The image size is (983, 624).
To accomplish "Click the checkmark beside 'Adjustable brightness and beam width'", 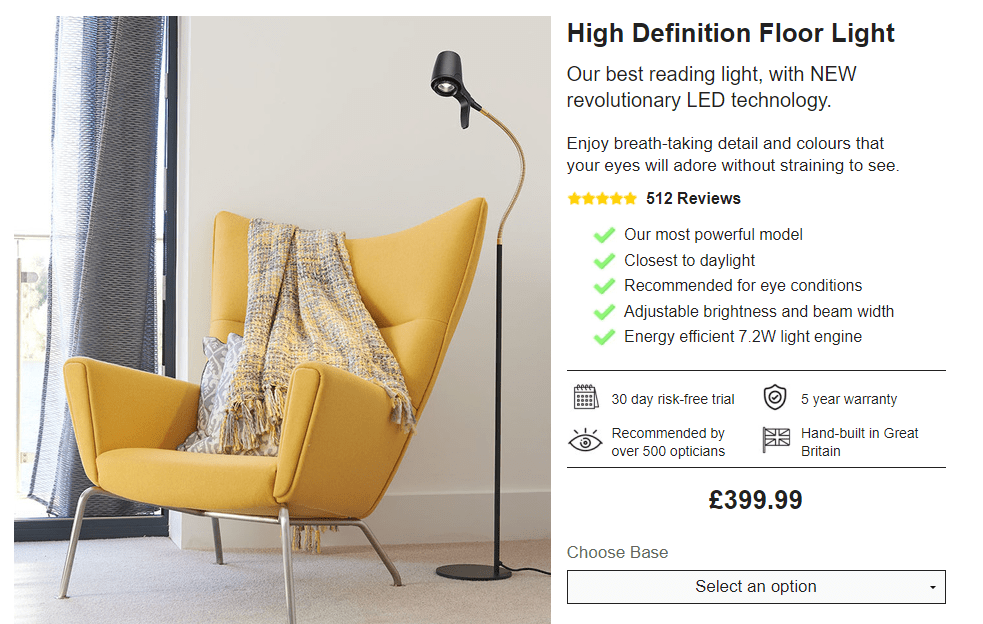I will pyautogui.click(x=604, y=312).
